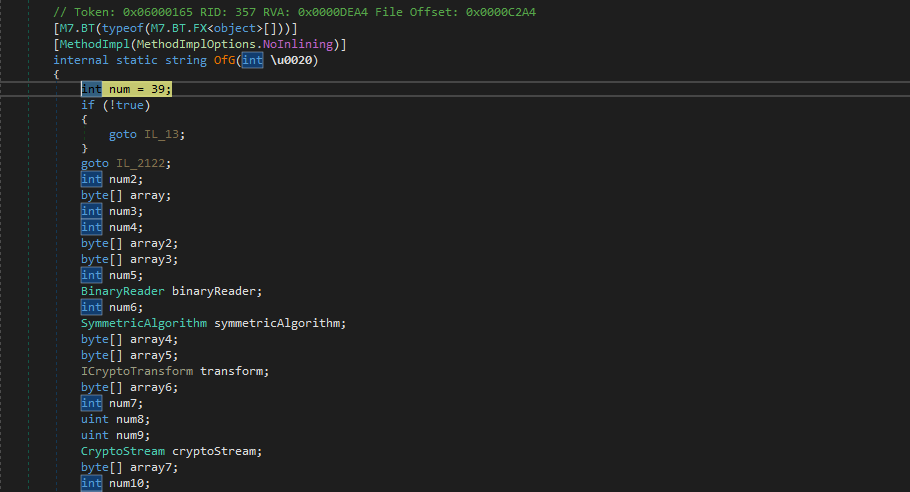Click the NoInlining enum member
This screenshot has width=910, height=492.
coord(300,44)
